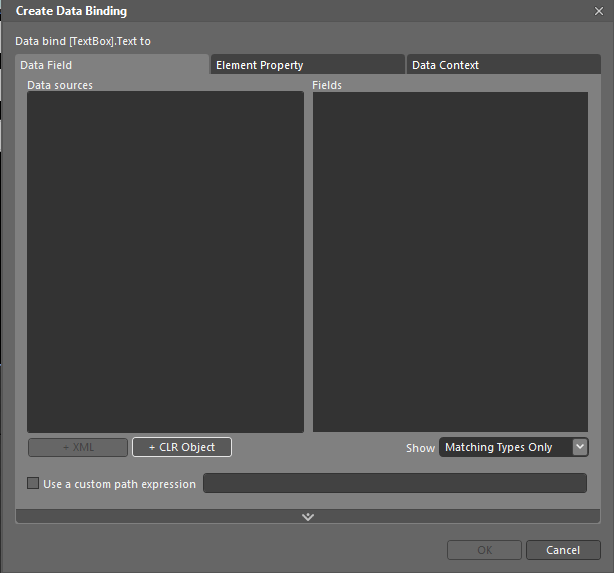Open the Element Property tab

tap(308, 65)
